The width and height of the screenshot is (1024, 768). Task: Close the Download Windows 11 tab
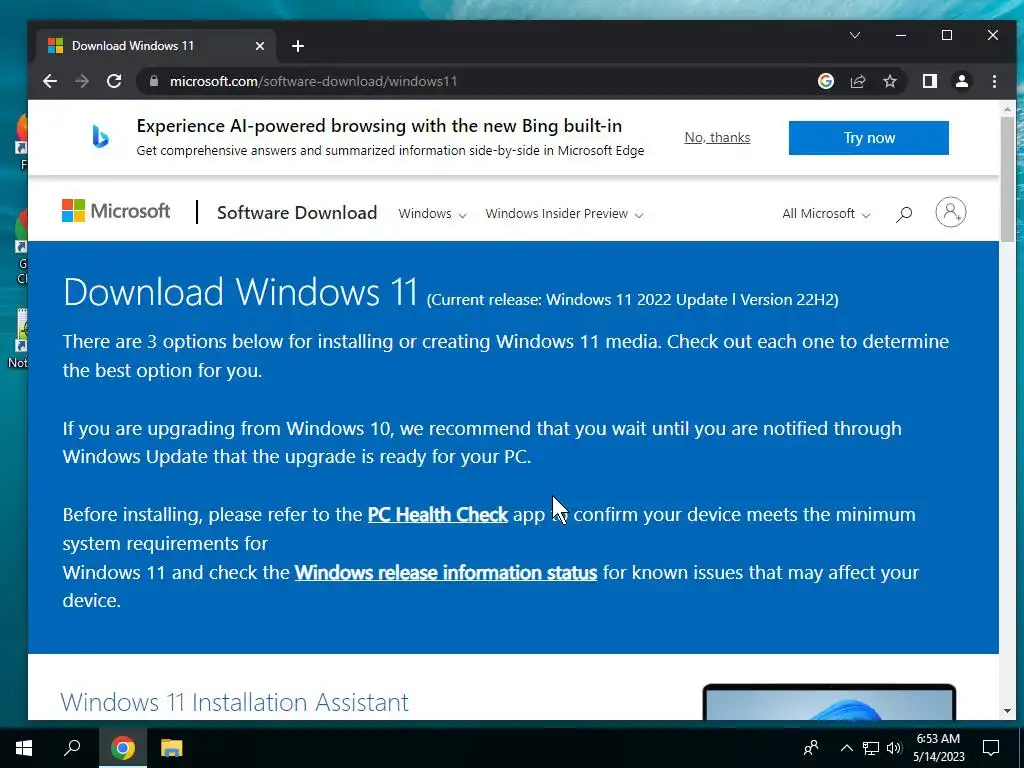point(259,46)
